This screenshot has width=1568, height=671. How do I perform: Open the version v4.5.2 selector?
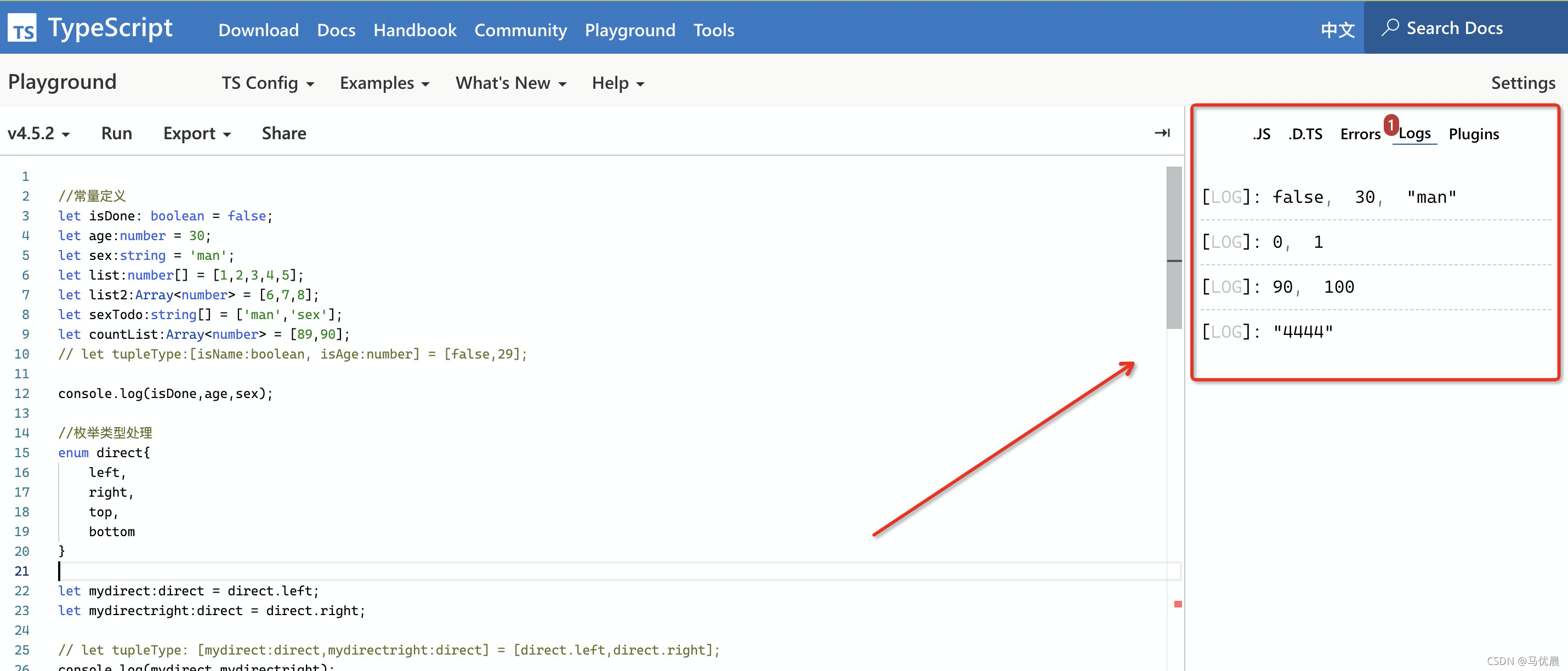point(38,133)
